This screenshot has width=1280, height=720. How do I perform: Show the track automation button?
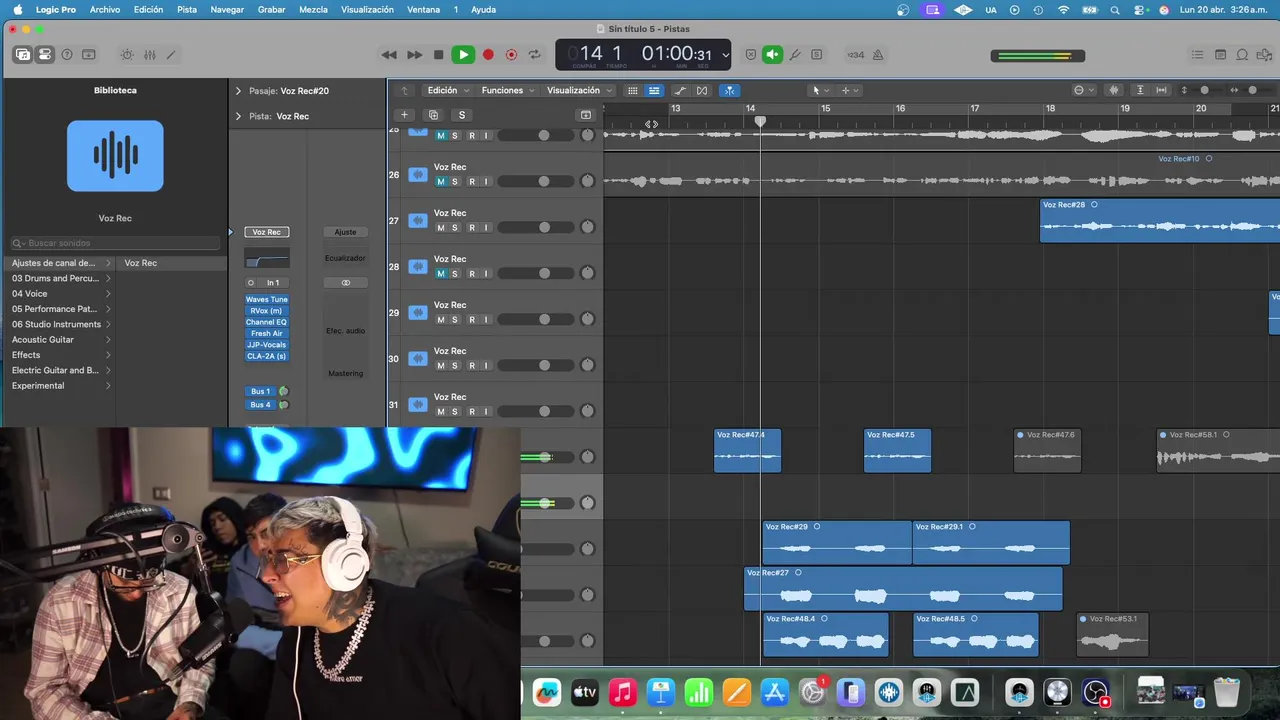click(x=680, y=90)
